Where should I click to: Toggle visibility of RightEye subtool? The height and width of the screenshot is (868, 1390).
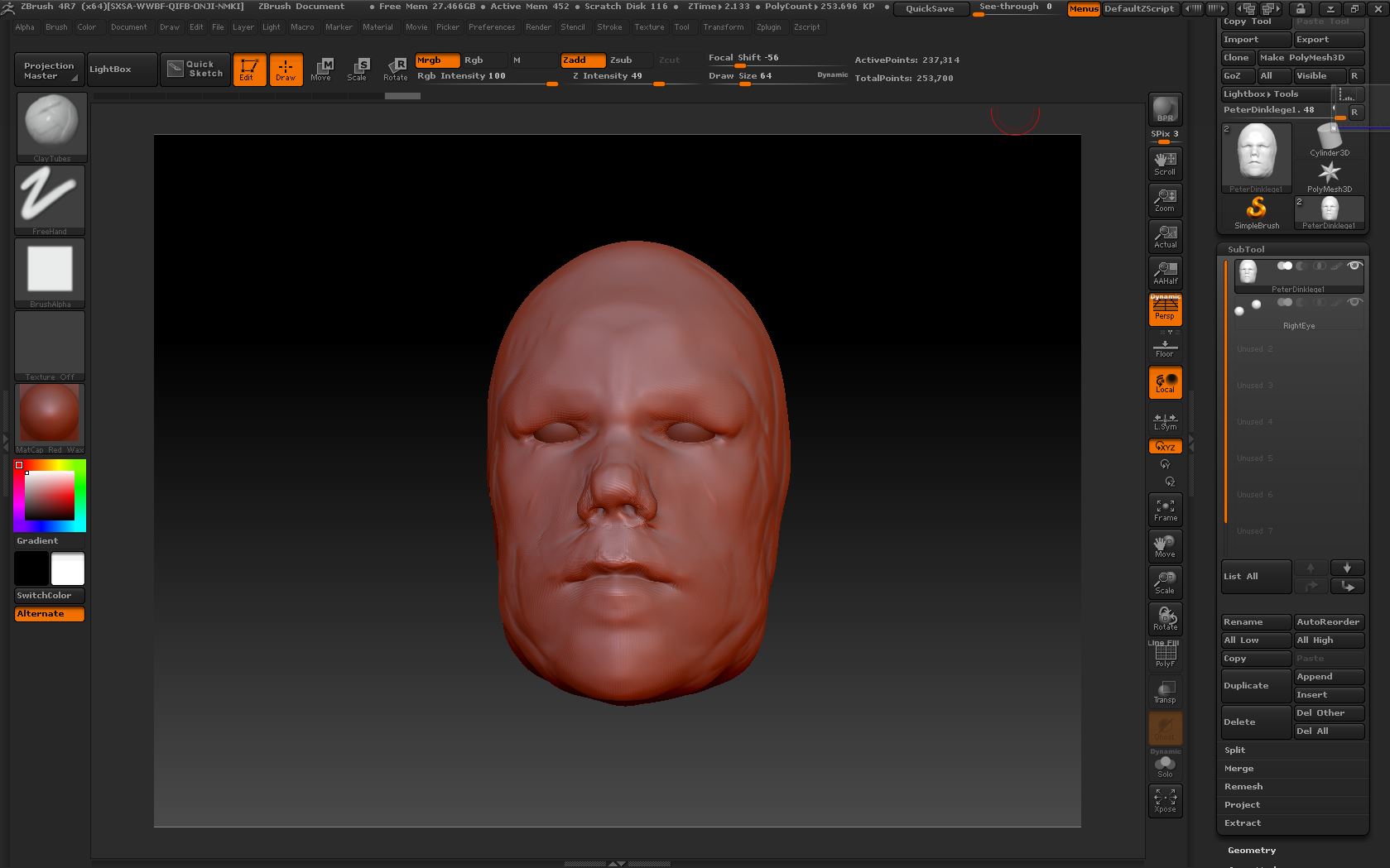(x=1354, y=302)
